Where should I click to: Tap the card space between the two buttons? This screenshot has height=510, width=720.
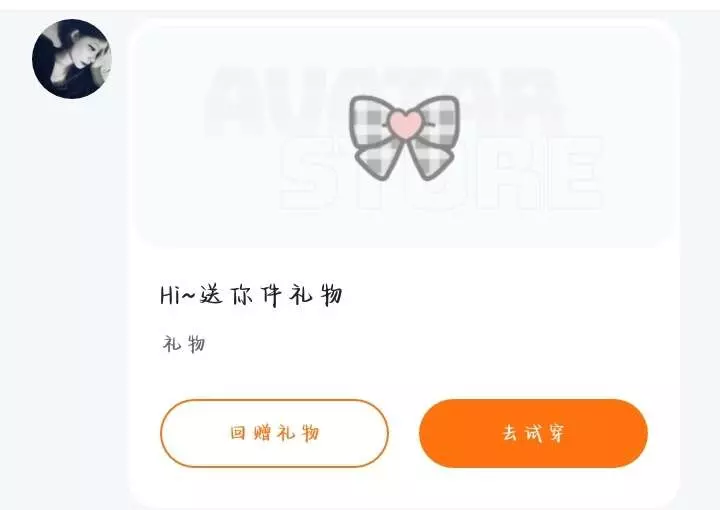404,433
